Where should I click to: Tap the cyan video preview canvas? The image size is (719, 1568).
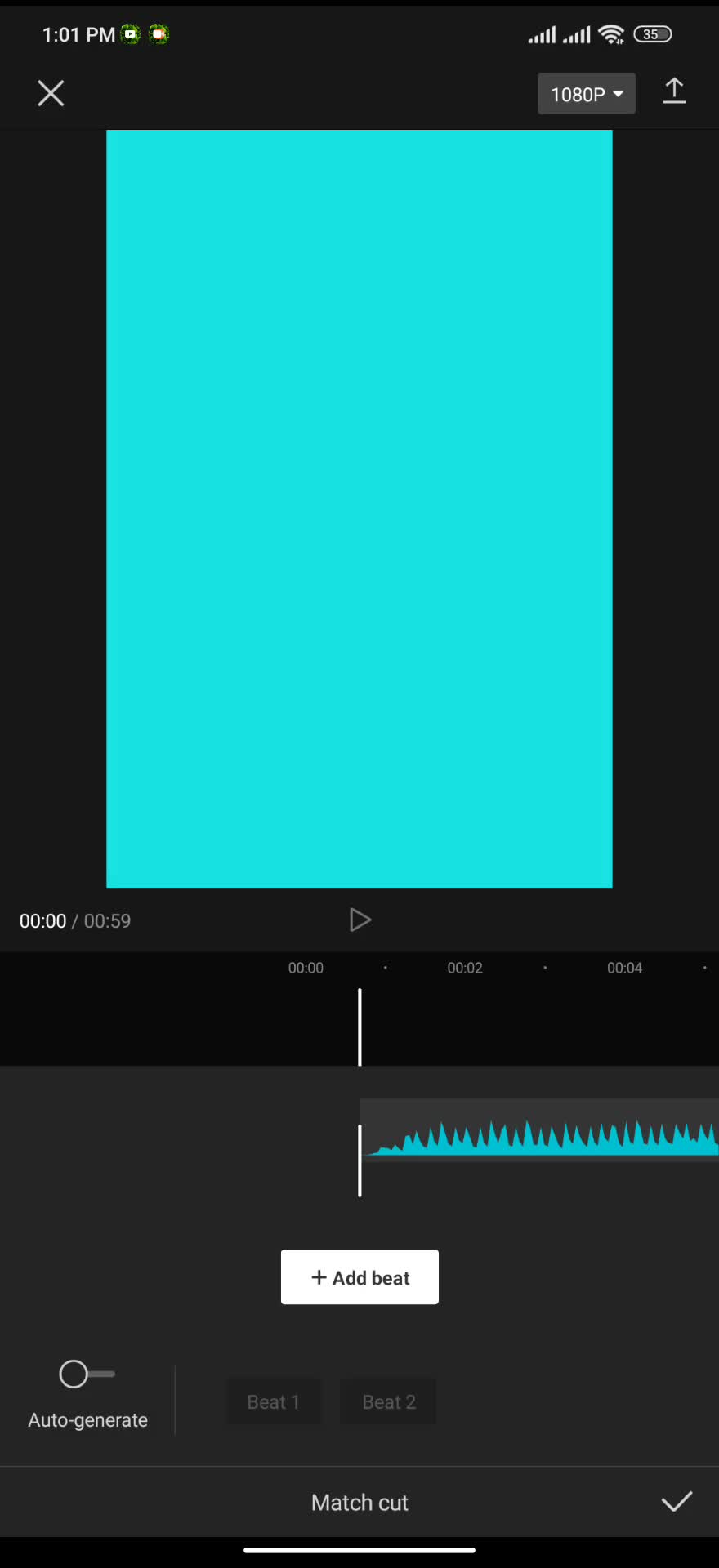359,509
